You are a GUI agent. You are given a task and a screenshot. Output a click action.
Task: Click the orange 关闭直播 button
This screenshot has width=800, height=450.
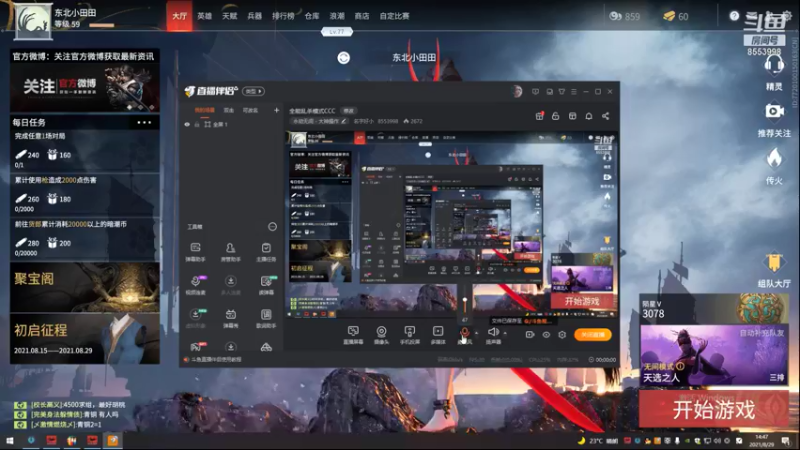[x=593, y=335]
